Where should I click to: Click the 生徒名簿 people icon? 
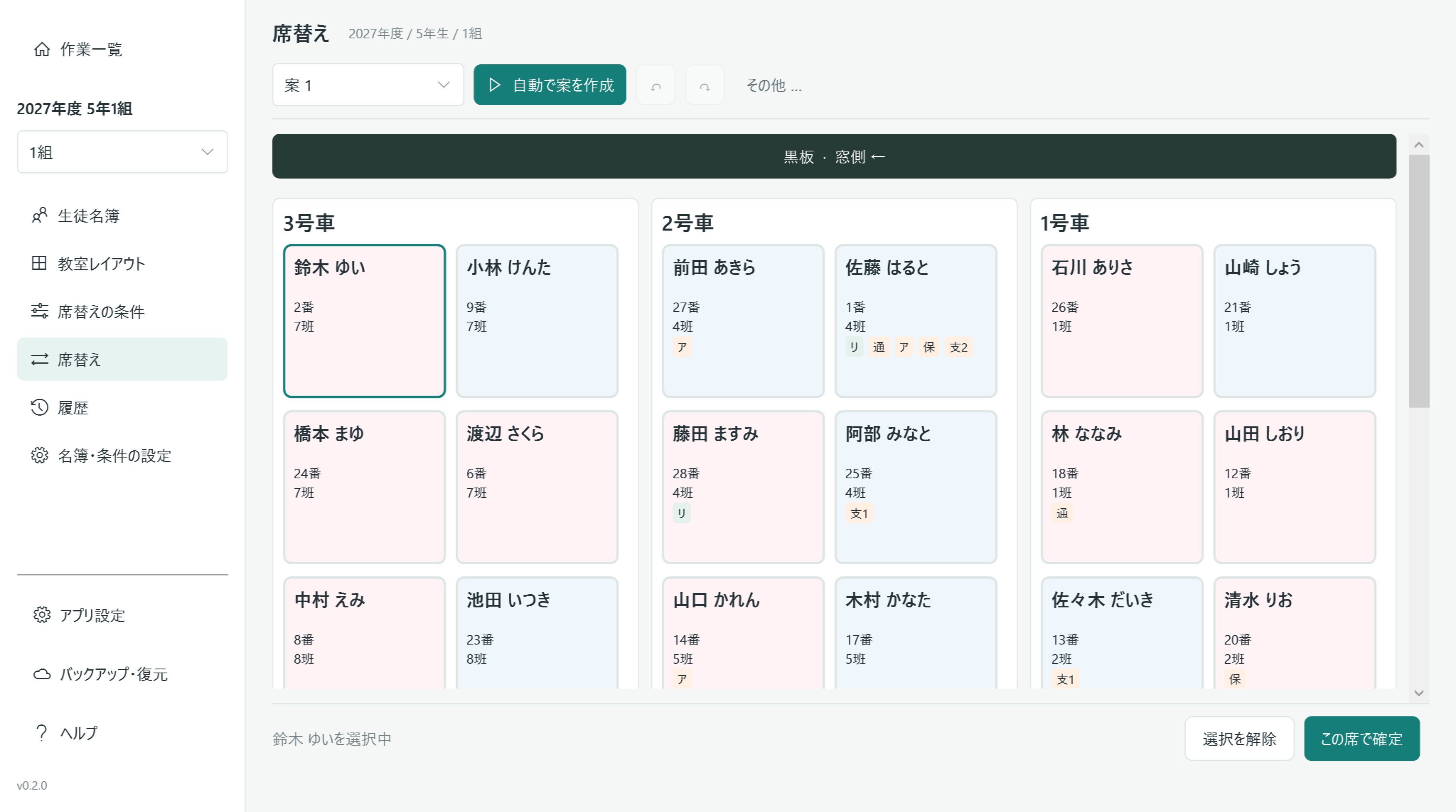(39, 215)
